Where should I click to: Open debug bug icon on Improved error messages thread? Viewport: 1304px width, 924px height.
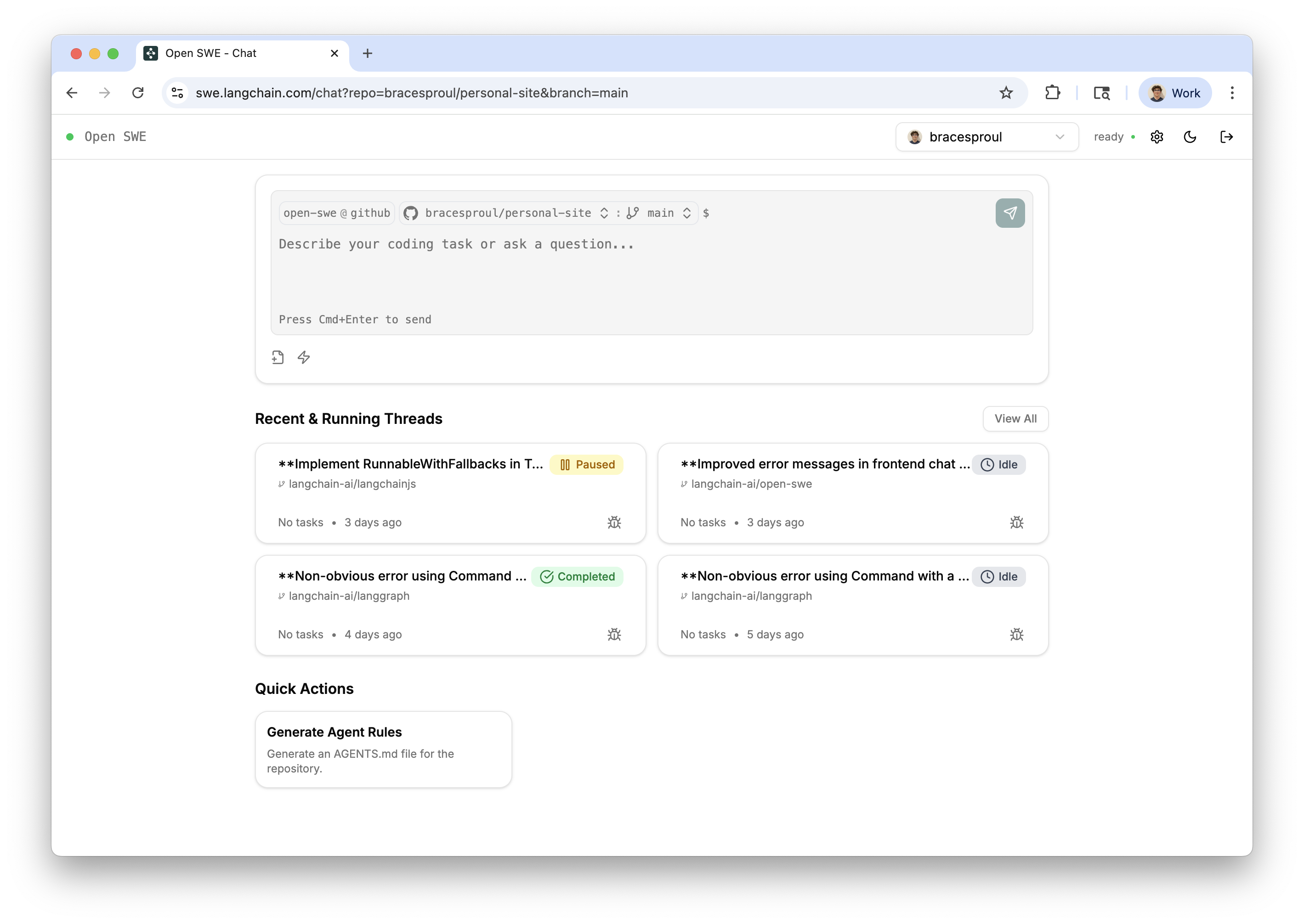1016,522
